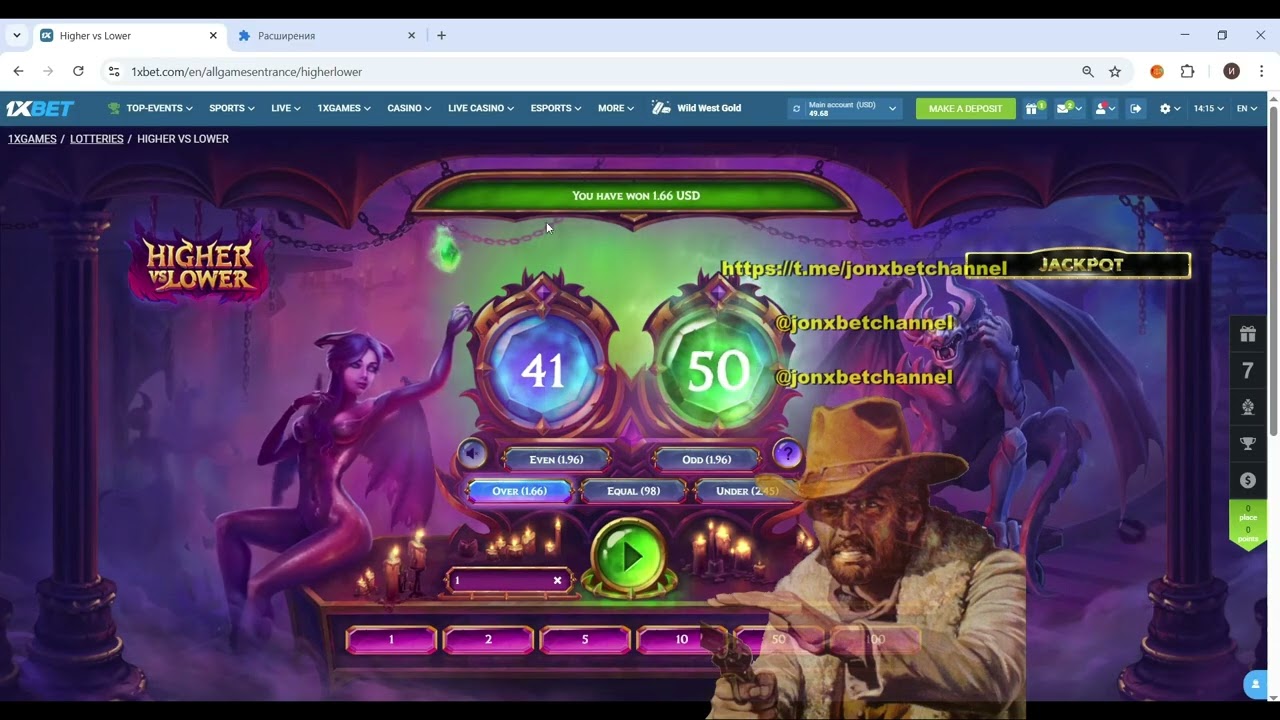Screen dimensions: 1280x720
Task: Open the dollar coin sidebar icon
Action: (x=1247, y=480)
